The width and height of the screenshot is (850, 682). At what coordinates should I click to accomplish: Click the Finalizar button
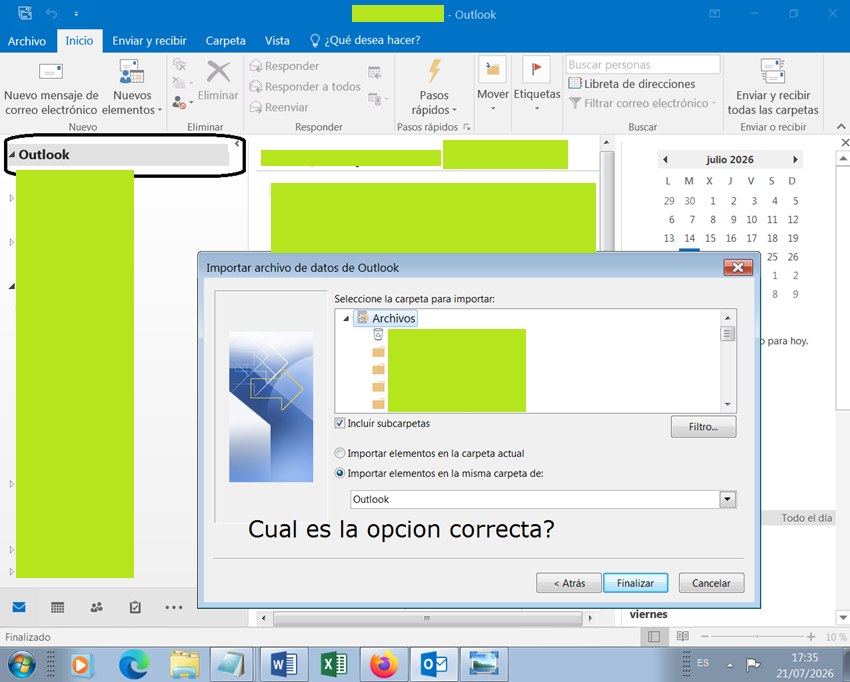coord(635,583)
